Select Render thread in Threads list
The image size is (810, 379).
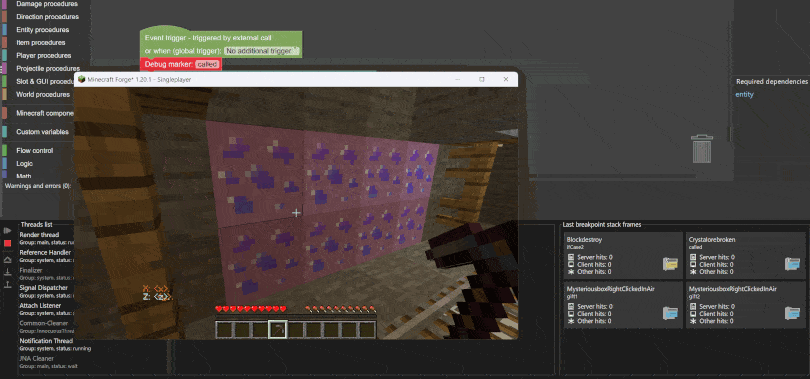[45, 238]
